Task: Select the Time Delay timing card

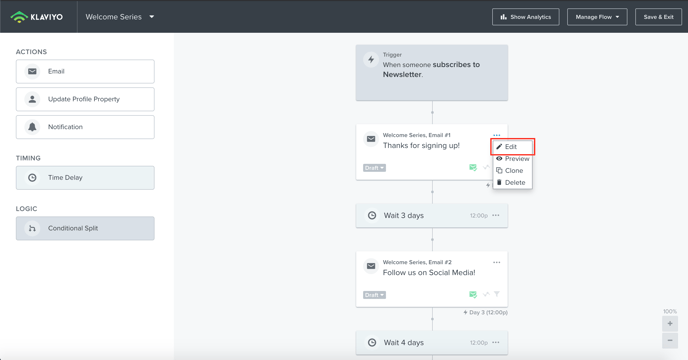Action: 85,177
